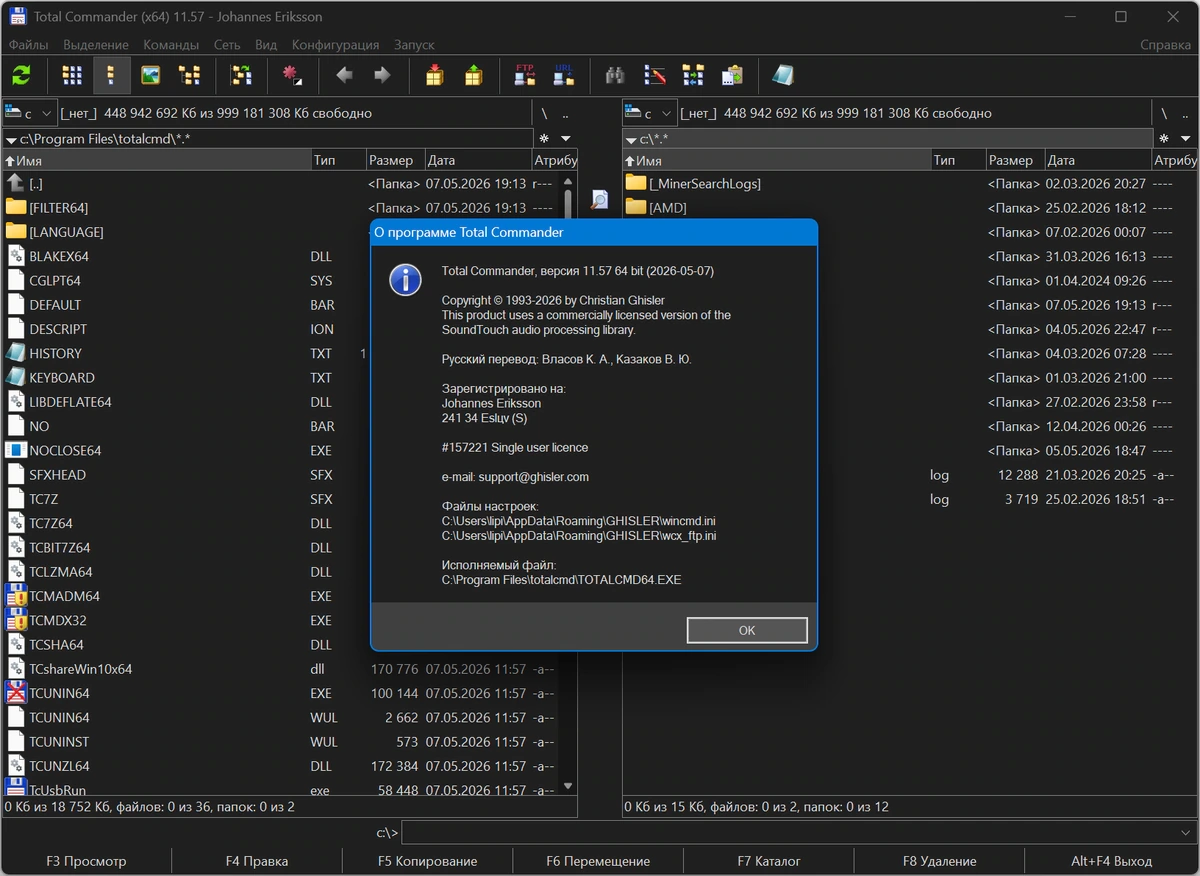Go forward with the right arrow icon
This screenshot has height=876, width=1200.
[382, 75]
